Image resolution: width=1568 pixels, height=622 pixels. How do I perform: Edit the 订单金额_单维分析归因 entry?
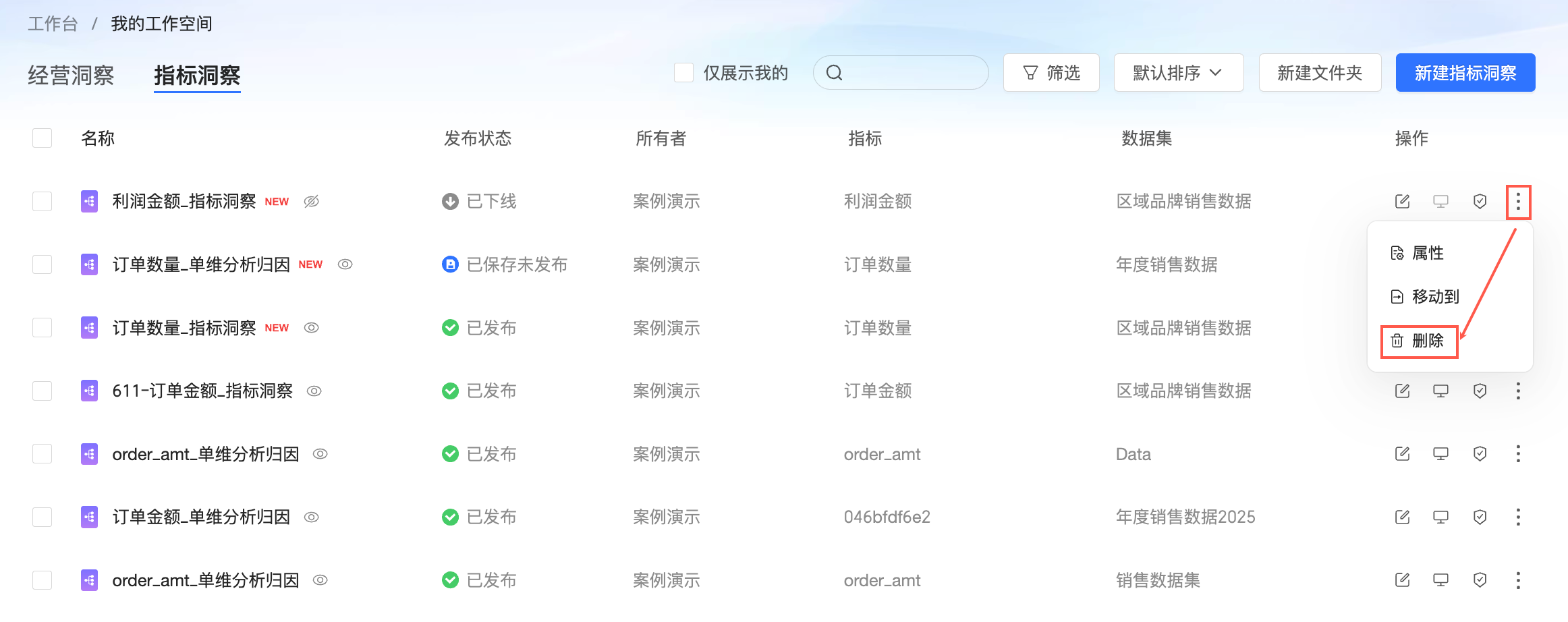point(1402,517)
